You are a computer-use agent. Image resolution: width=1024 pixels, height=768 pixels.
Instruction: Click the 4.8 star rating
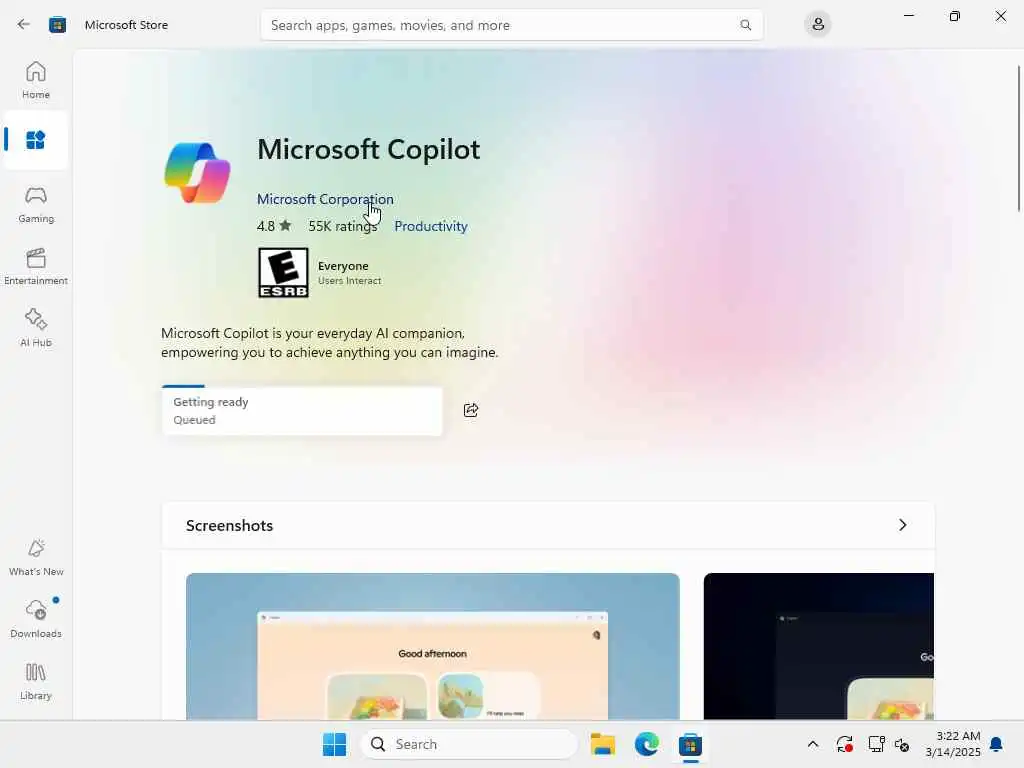pos(274,226)
